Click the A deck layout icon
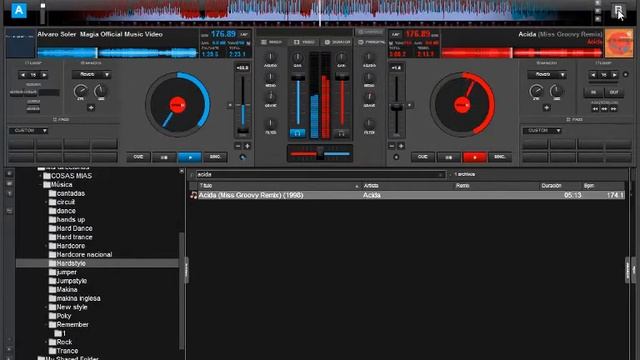Image resolution: width=640 pixels, height=360 pixels. click(19, 10)
